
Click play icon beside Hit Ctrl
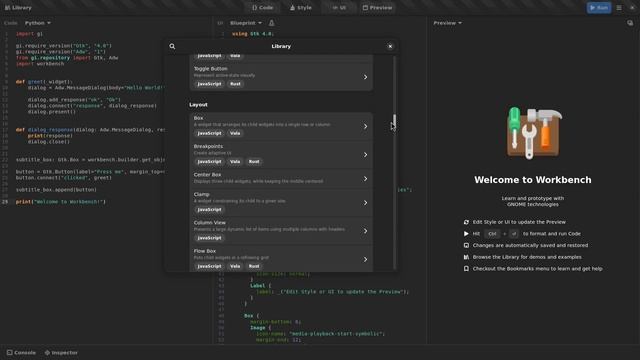point(466,234)
